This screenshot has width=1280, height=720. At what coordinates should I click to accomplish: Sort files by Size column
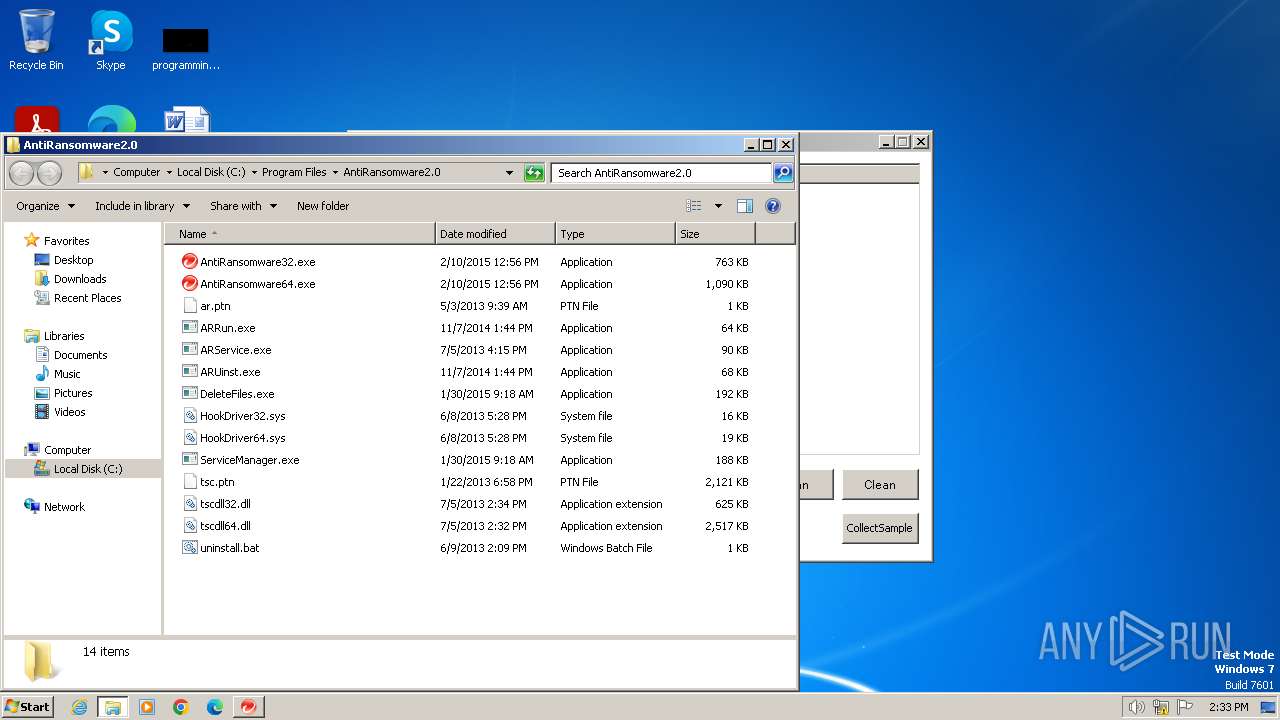click(715, 234)
